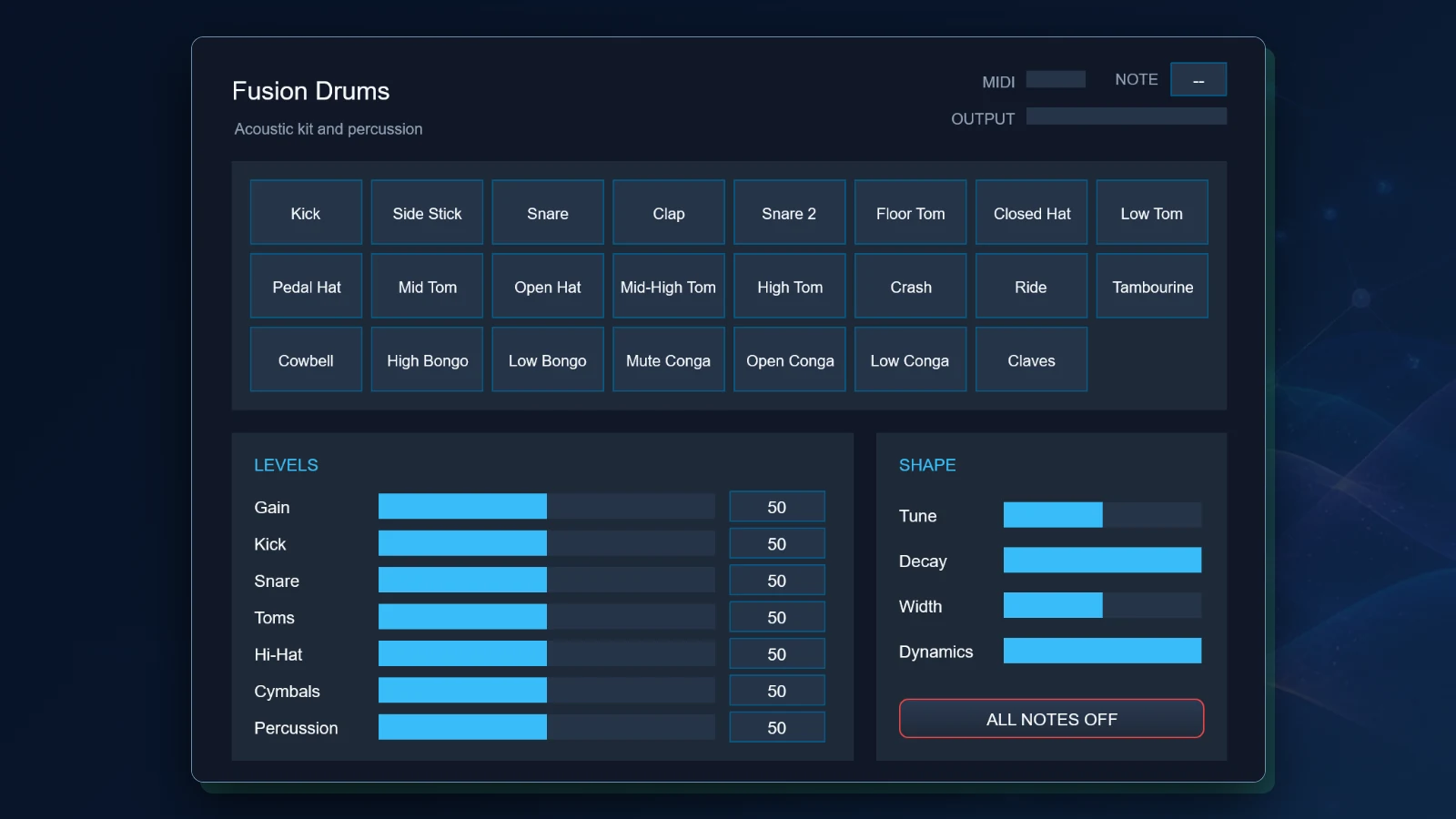The width and height of the screenshot is (1456, 819).
Task: Trigger the Cowbell pad
Action: coord(306,359)
